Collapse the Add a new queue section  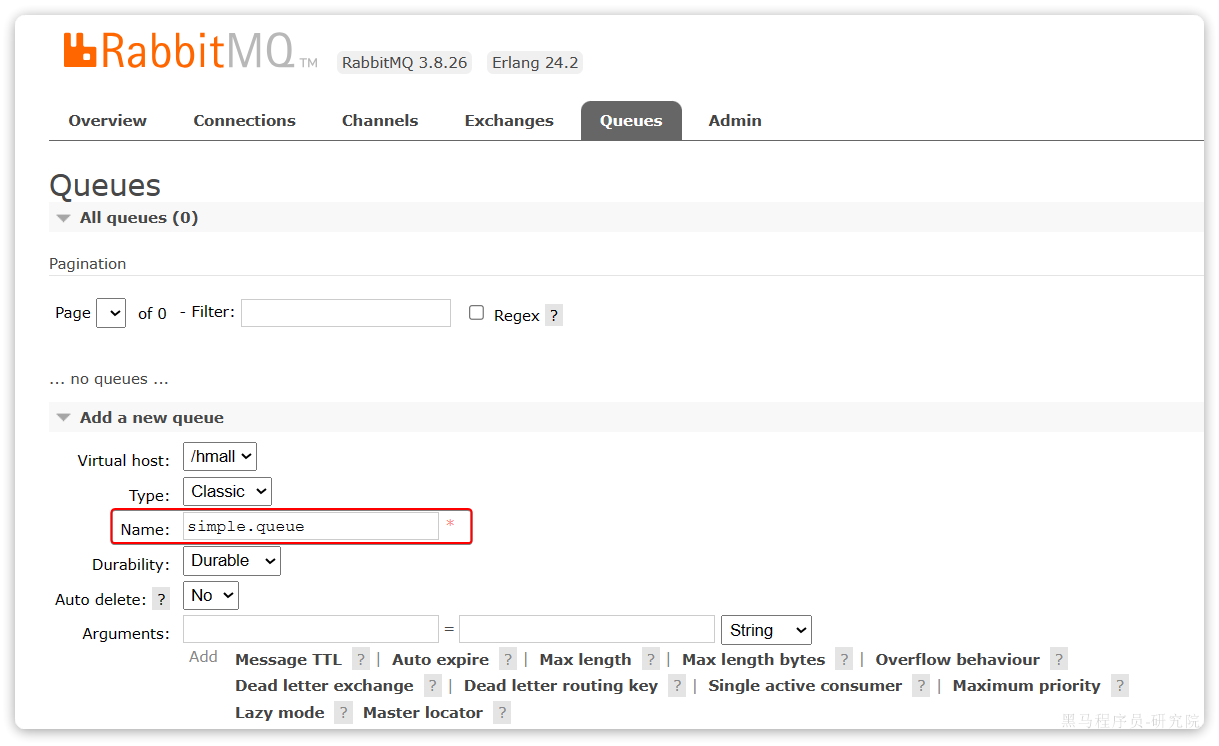tap(63, 417)
